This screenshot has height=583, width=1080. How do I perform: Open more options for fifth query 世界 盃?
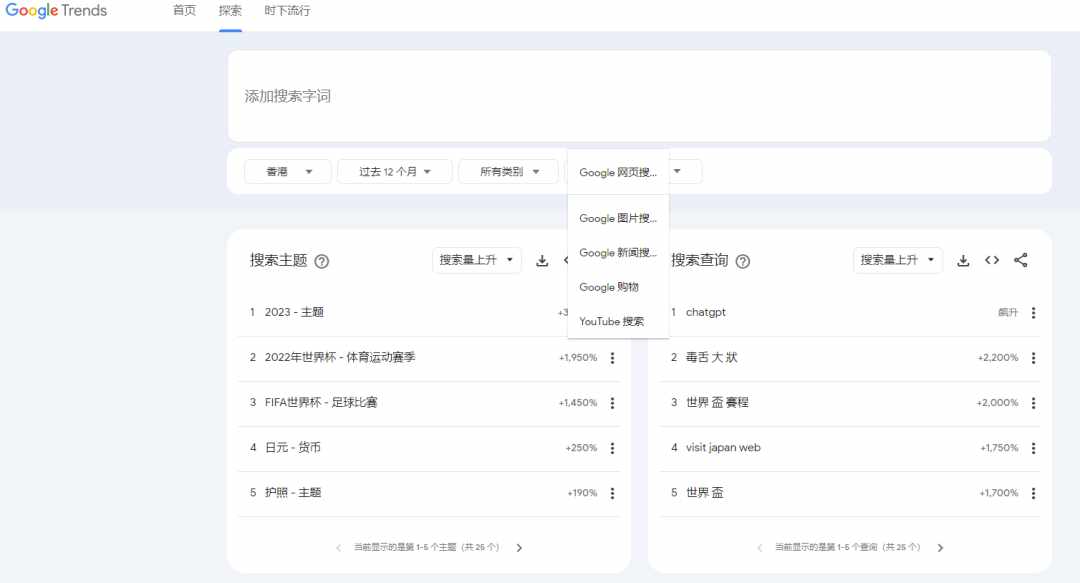click(1033, 493)
